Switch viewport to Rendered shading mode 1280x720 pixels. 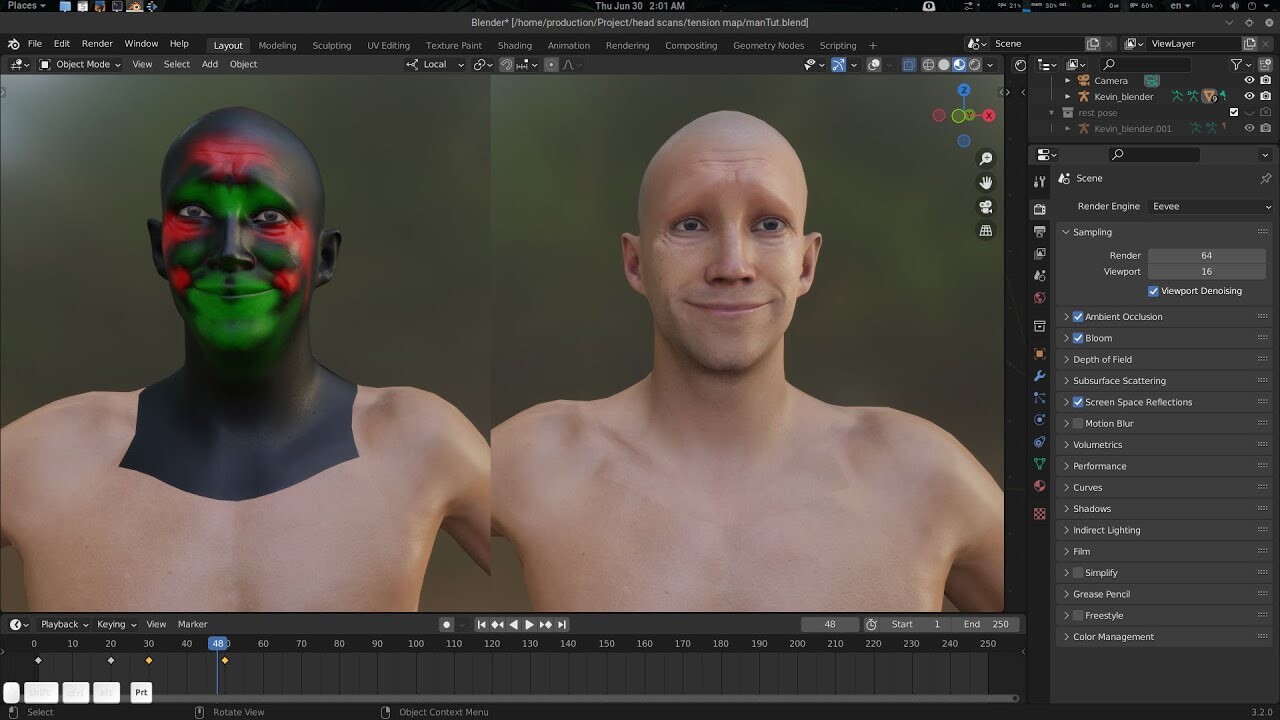click(x=974, y=64)
